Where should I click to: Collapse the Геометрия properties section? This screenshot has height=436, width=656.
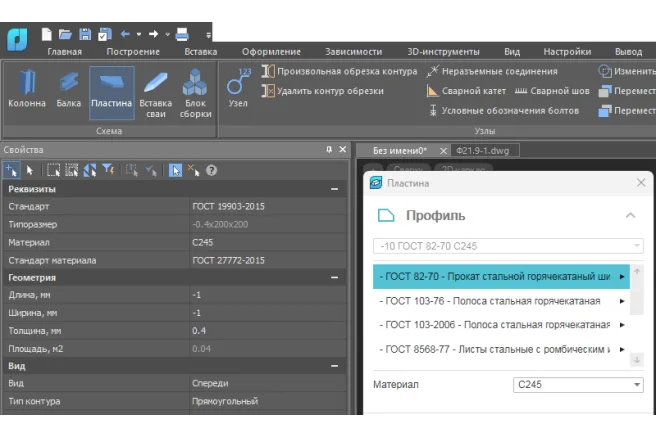[x=335, y=278]
